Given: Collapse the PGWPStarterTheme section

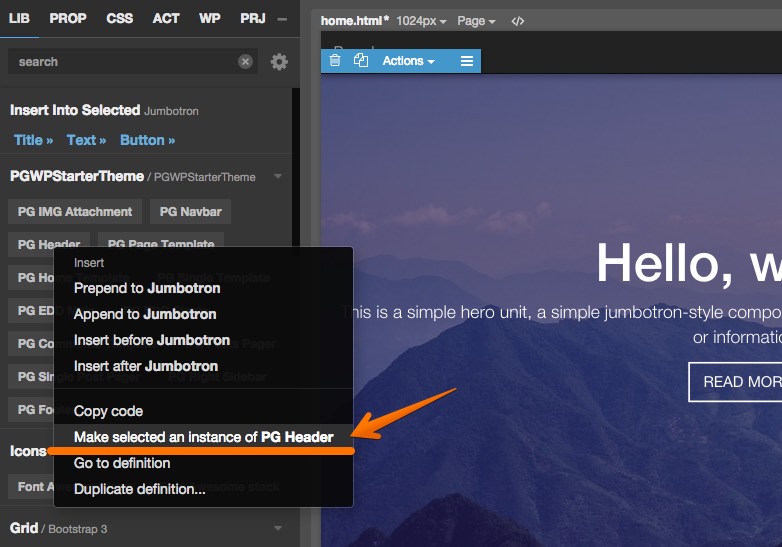Looking at the screenshot, I should pyautogui.click(x=278, y=176).
